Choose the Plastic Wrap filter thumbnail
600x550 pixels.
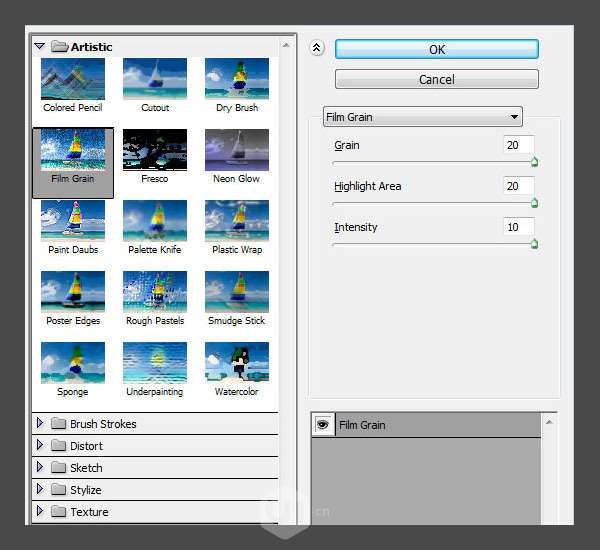[237, 221]
